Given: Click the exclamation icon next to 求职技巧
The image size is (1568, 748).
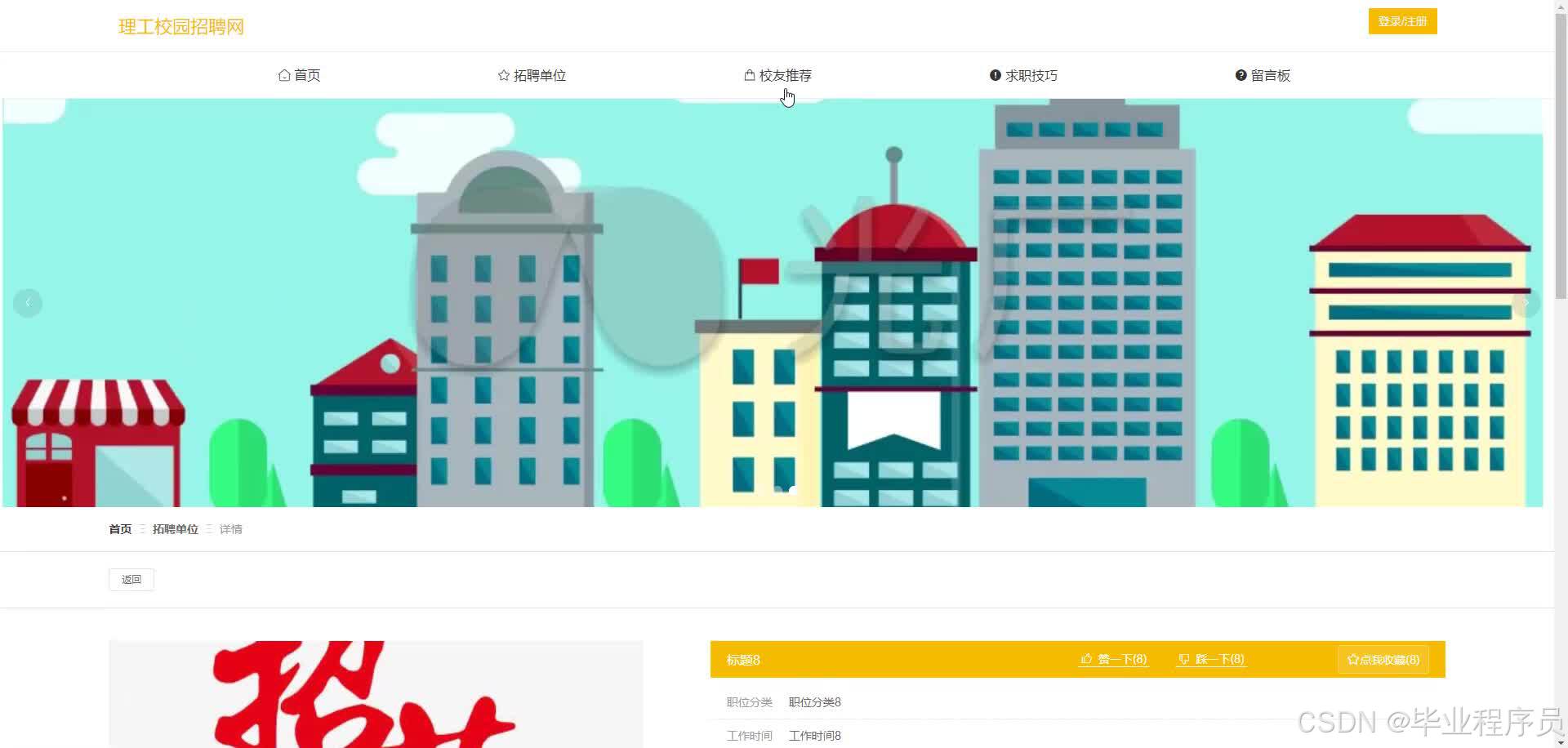Looking at the screenshot, I should pos(994,75).
